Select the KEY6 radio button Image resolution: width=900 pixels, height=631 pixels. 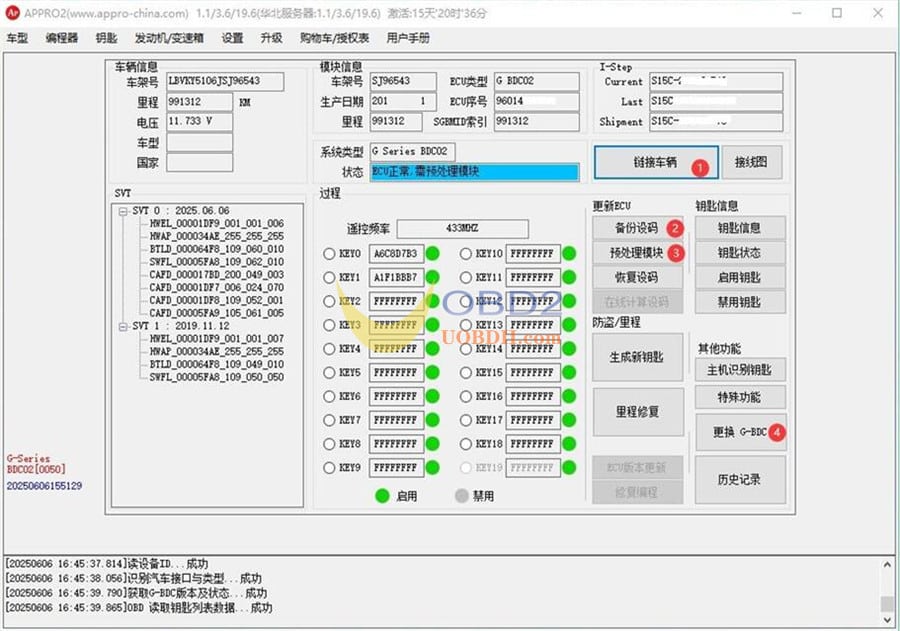(329, 396)
